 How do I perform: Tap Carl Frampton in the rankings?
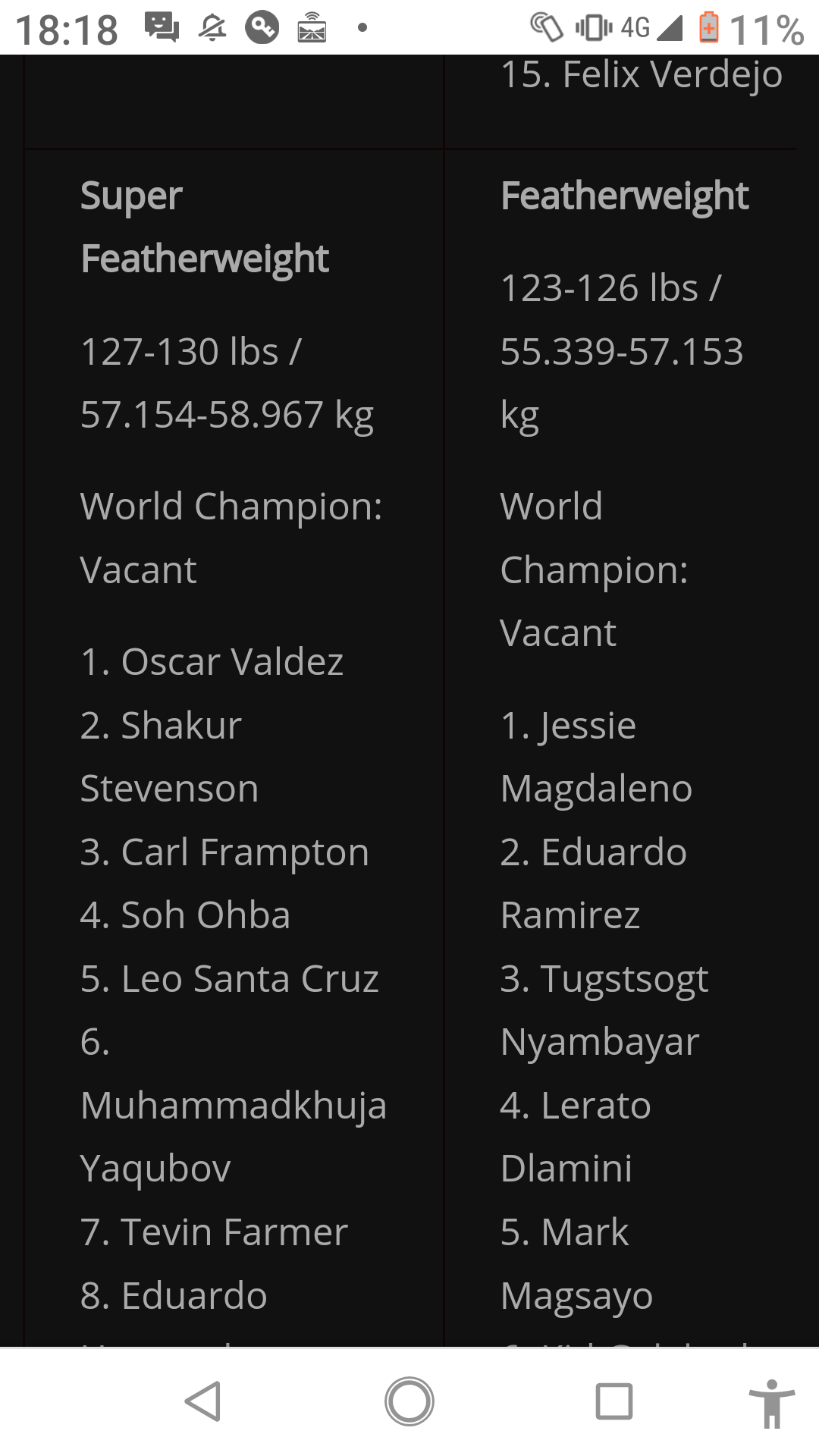pyautogui.click(x=224, y=852)
